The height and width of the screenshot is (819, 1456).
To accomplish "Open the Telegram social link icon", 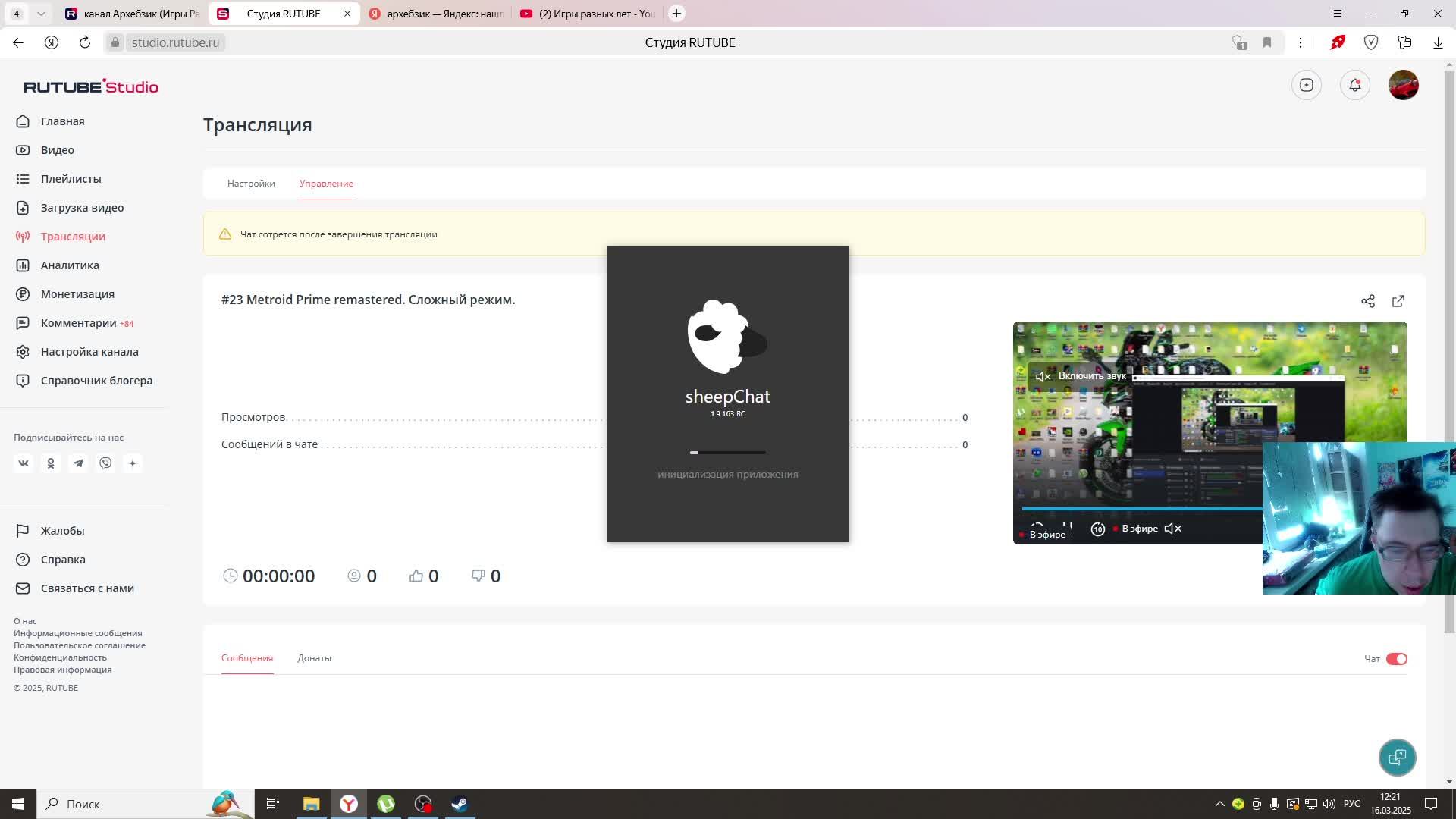I will pos(78,463).
